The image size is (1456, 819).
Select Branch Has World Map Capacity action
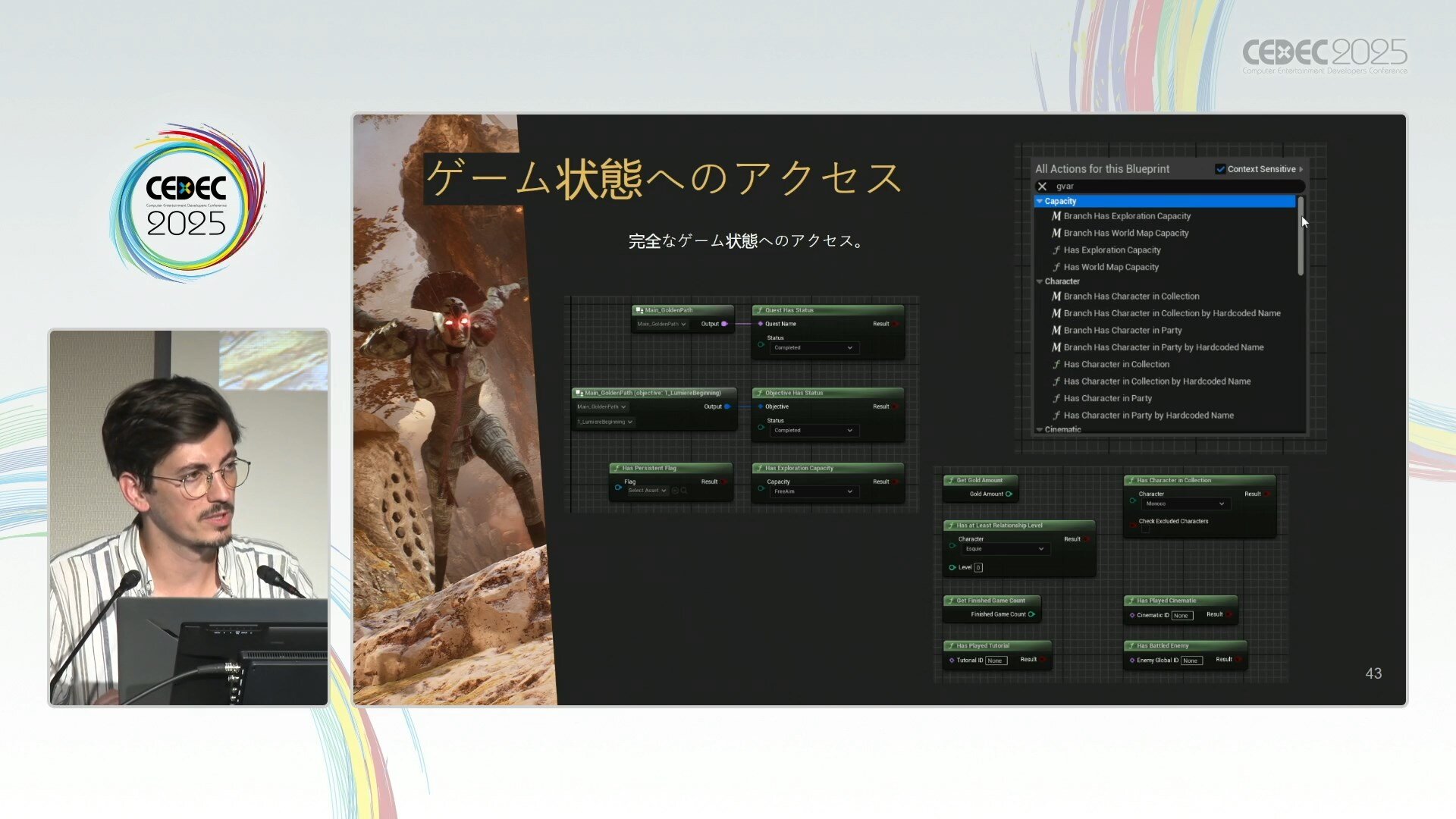pos(1120,234)
